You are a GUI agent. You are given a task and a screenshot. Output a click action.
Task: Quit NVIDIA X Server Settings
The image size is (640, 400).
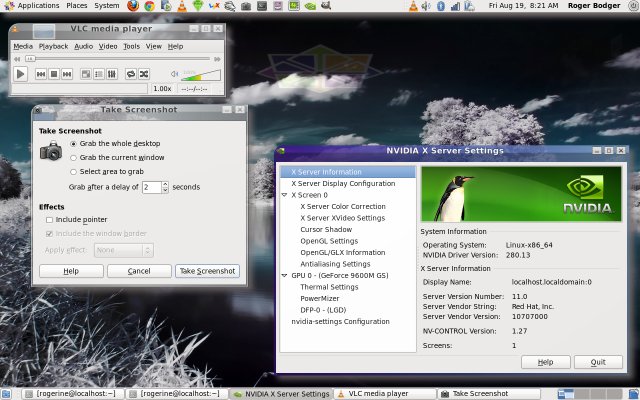[x=598, y=362]
